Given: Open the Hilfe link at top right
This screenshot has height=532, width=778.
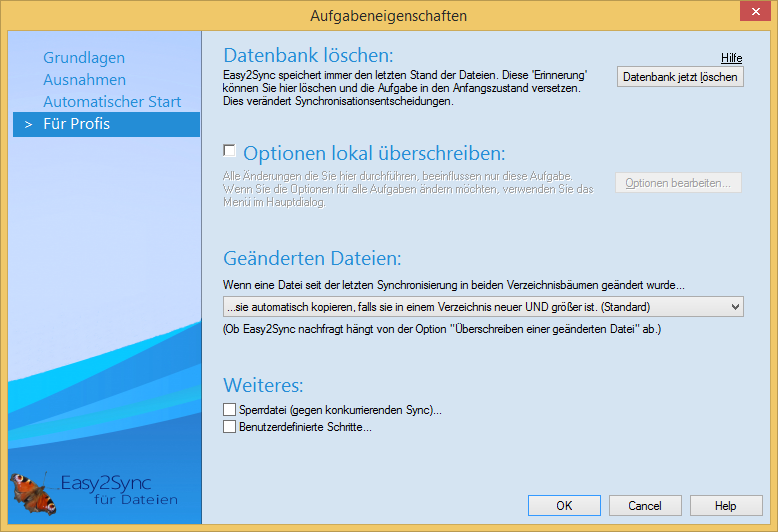Looking at the screenshot, I should click(731, 58).
